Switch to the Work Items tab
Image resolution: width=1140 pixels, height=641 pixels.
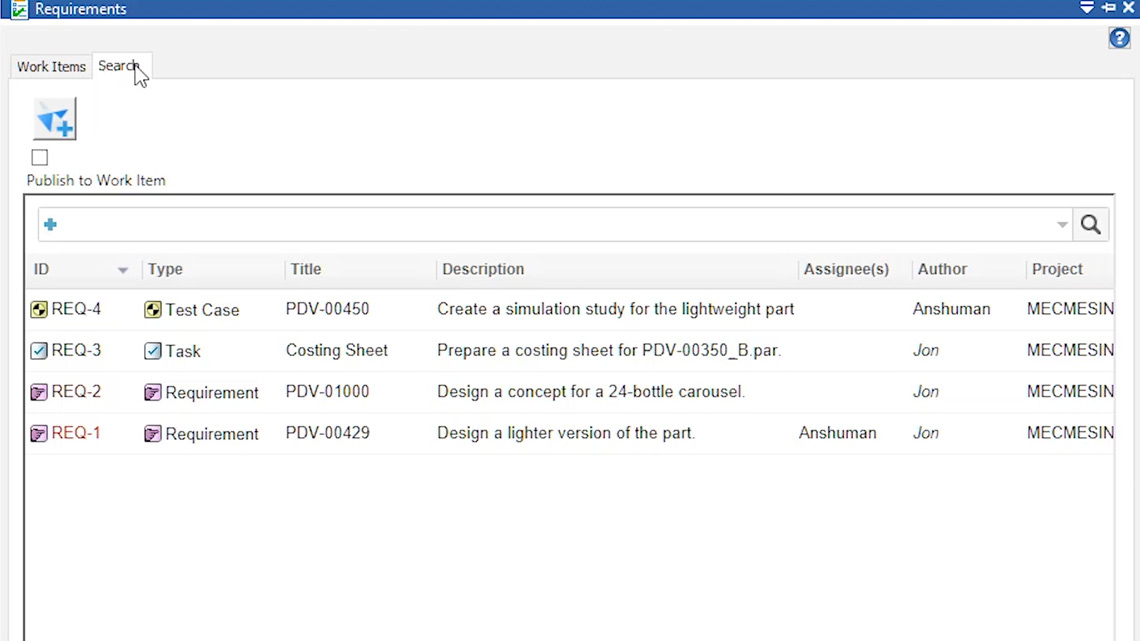coord(50,66)
